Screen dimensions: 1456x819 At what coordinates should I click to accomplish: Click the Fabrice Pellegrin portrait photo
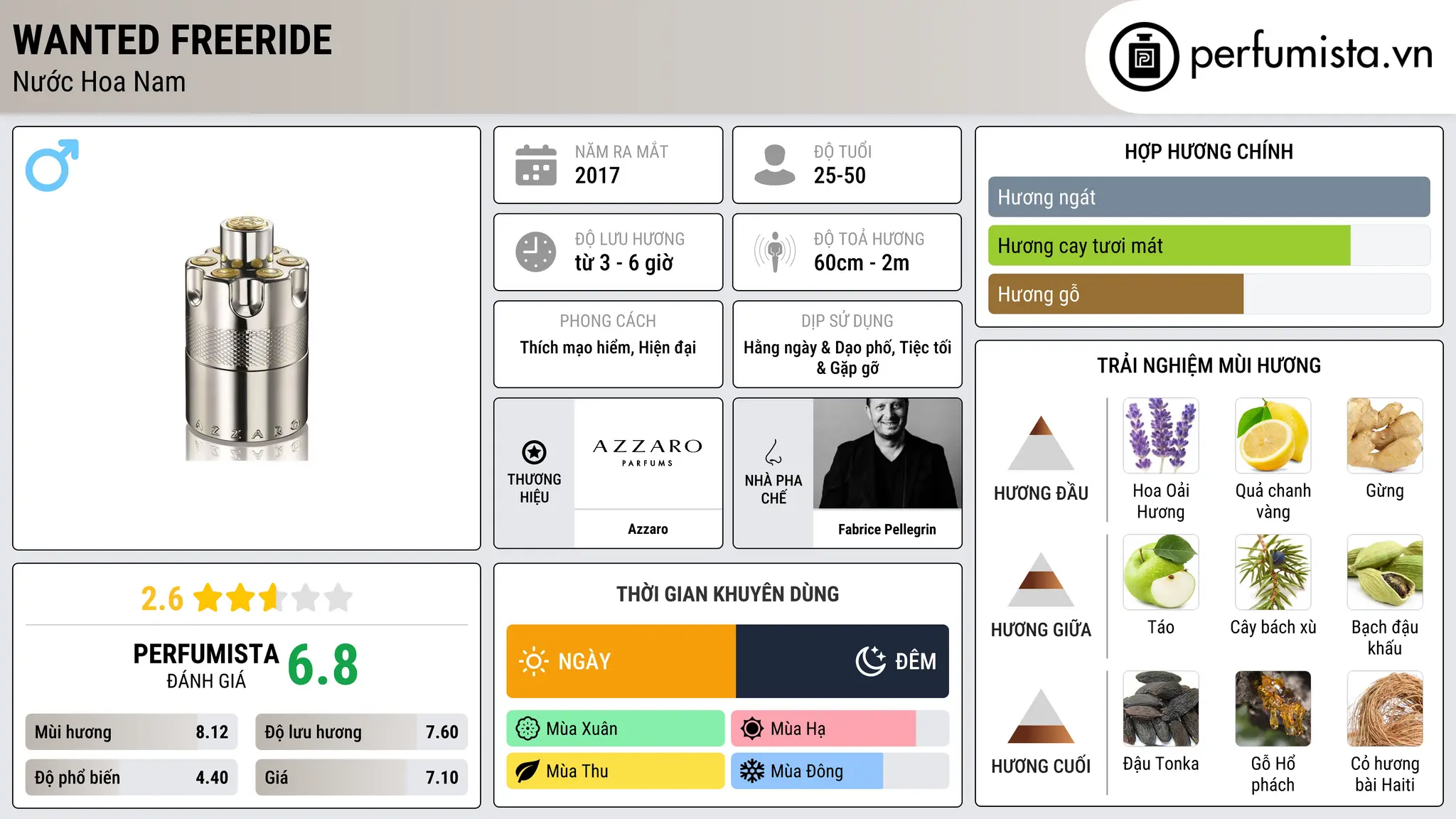click(887, 454)
